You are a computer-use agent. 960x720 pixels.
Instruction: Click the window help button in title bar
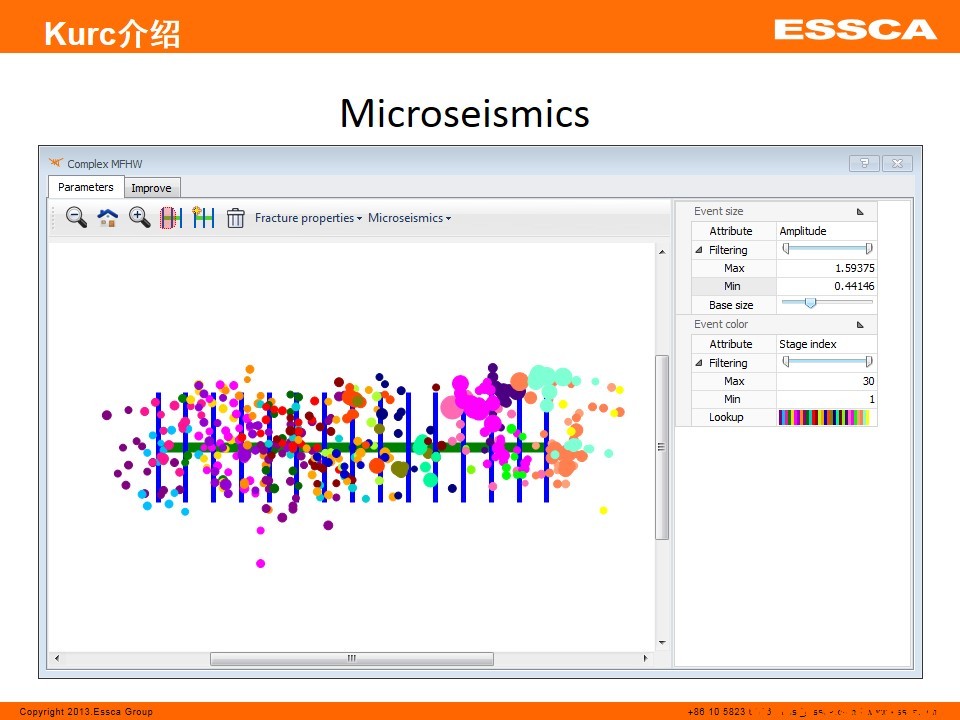point(863,163)
